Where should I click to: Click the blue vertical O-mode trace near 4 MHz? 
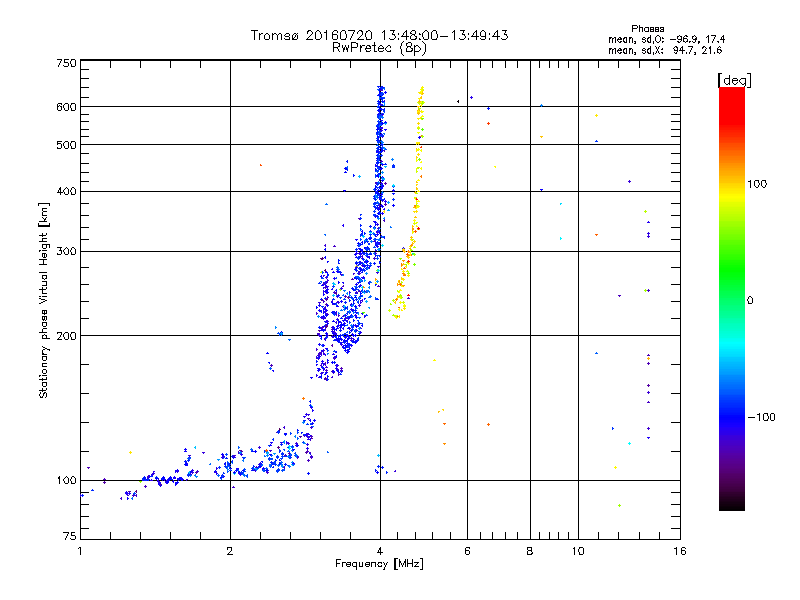(x=380, y=168)
